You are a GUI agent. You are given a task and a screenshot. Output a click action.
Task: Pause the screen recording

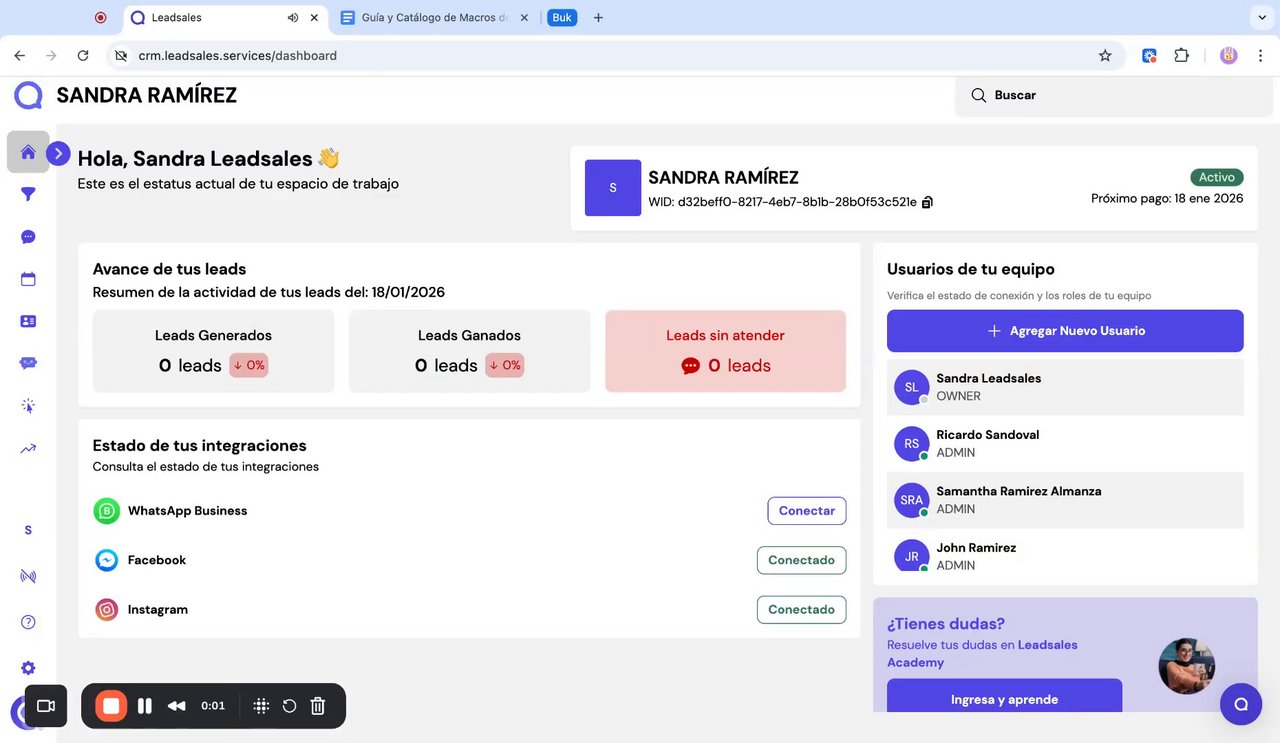click(x=145, y=706)
